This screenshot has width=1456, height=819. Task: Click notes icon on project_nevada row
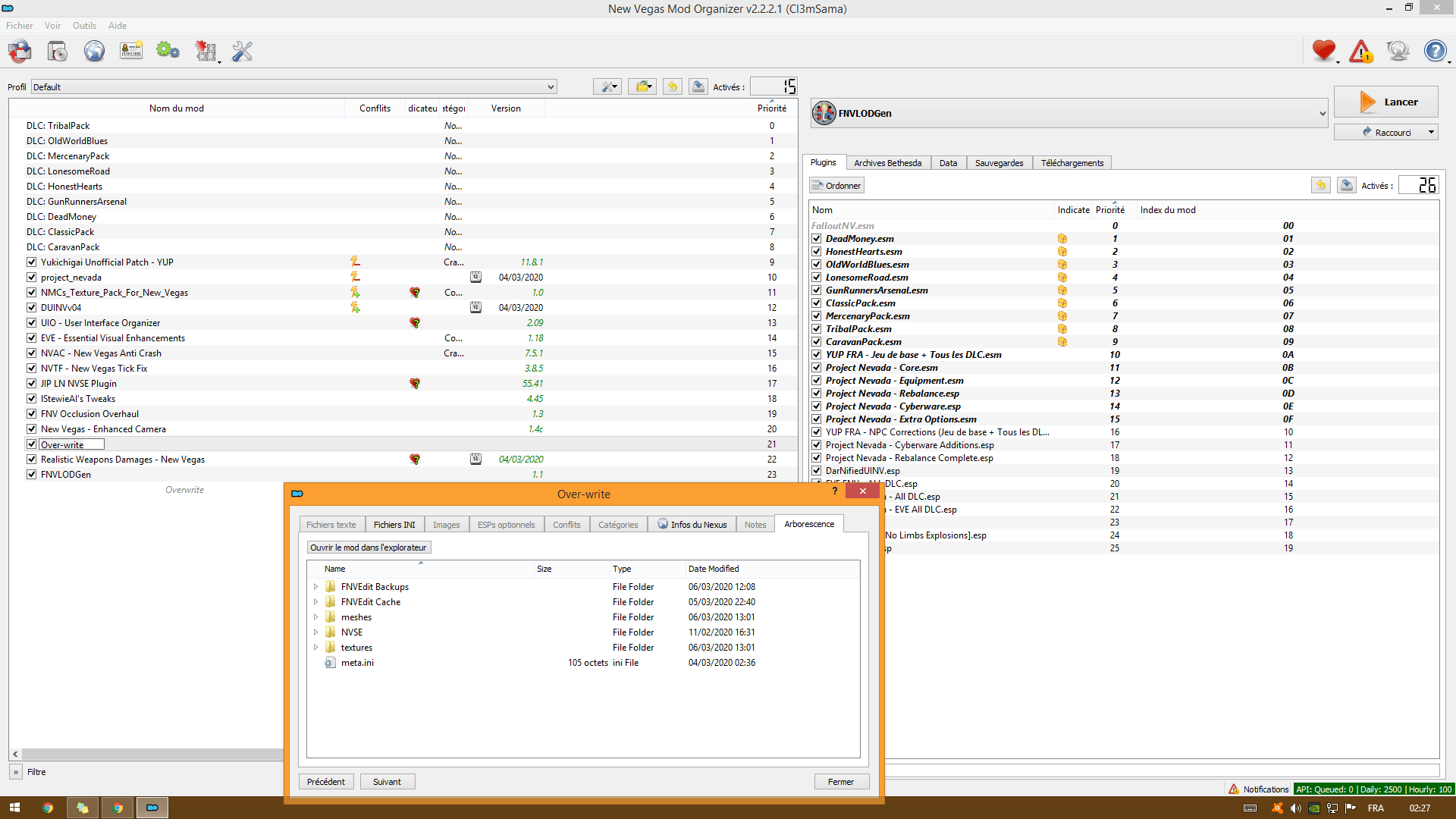coord(475,277)
